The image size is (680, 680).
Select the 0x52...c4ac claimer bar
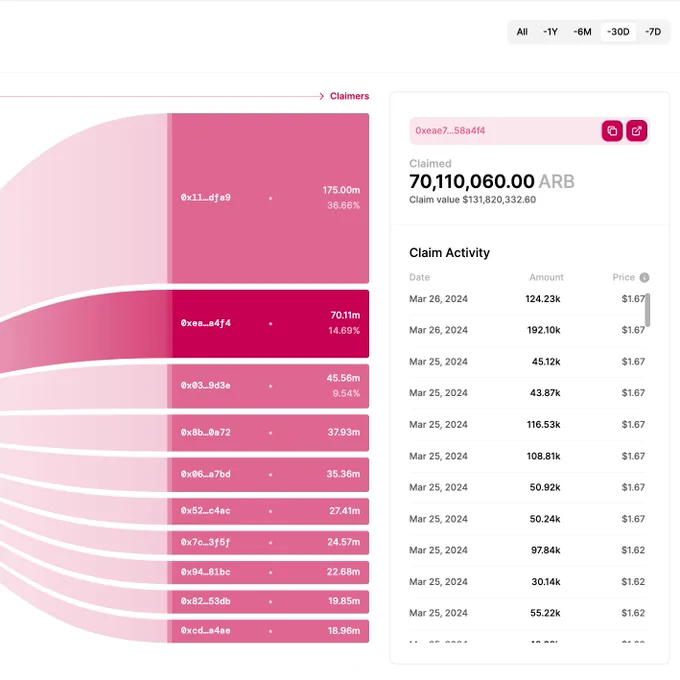point(268,511)
